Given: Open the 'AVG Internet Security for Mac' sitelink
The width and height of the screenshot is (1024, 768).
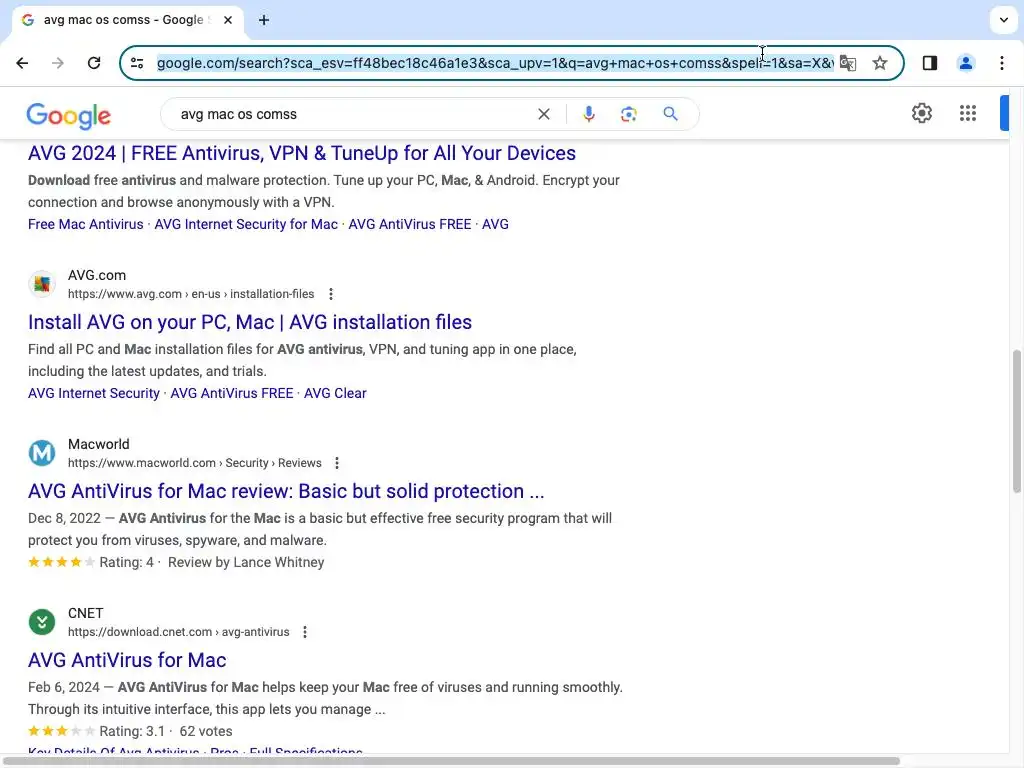Looking at the screenshot, I should [x=246, y=224].
